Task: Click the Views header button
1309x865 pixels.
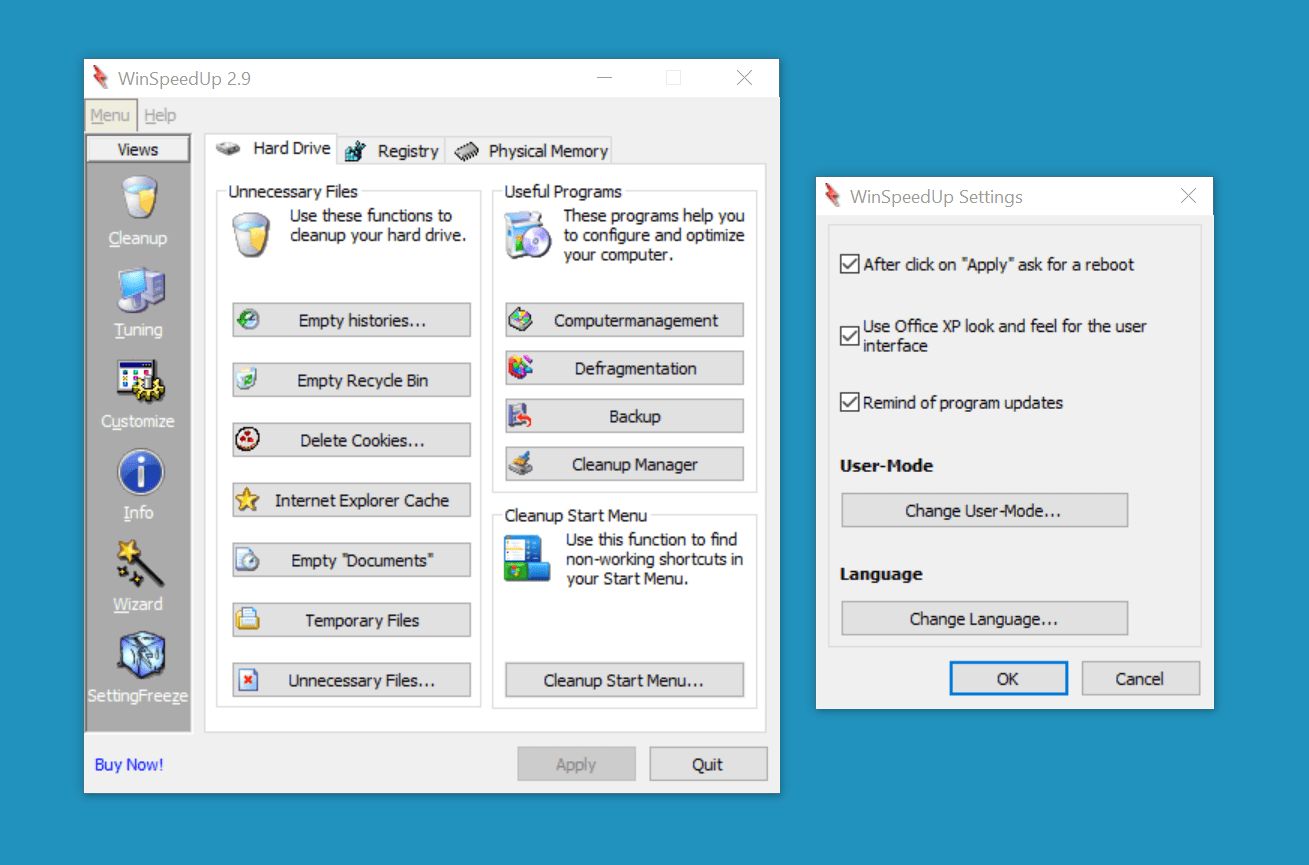Action: [138, 149]
